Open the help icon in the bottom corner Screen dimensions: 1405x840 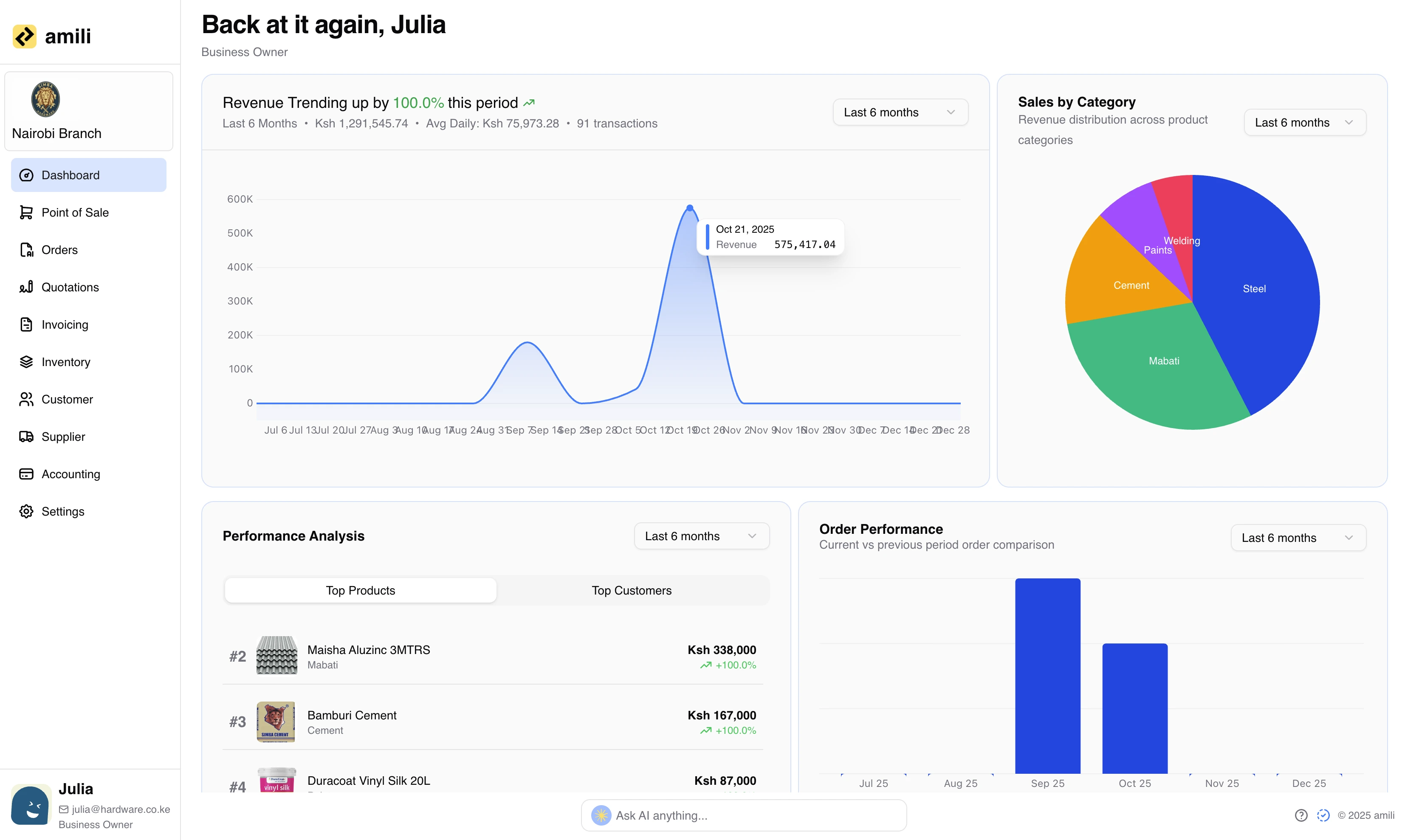point(1301,815)
